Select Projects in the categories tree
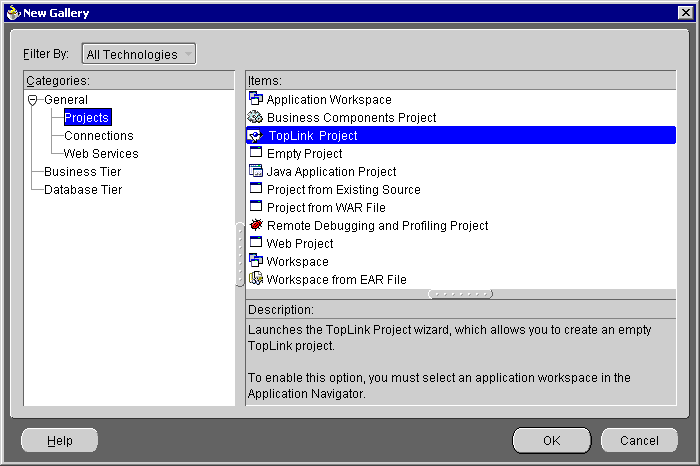Screen dimensions: 700x466 pos(87,117)
